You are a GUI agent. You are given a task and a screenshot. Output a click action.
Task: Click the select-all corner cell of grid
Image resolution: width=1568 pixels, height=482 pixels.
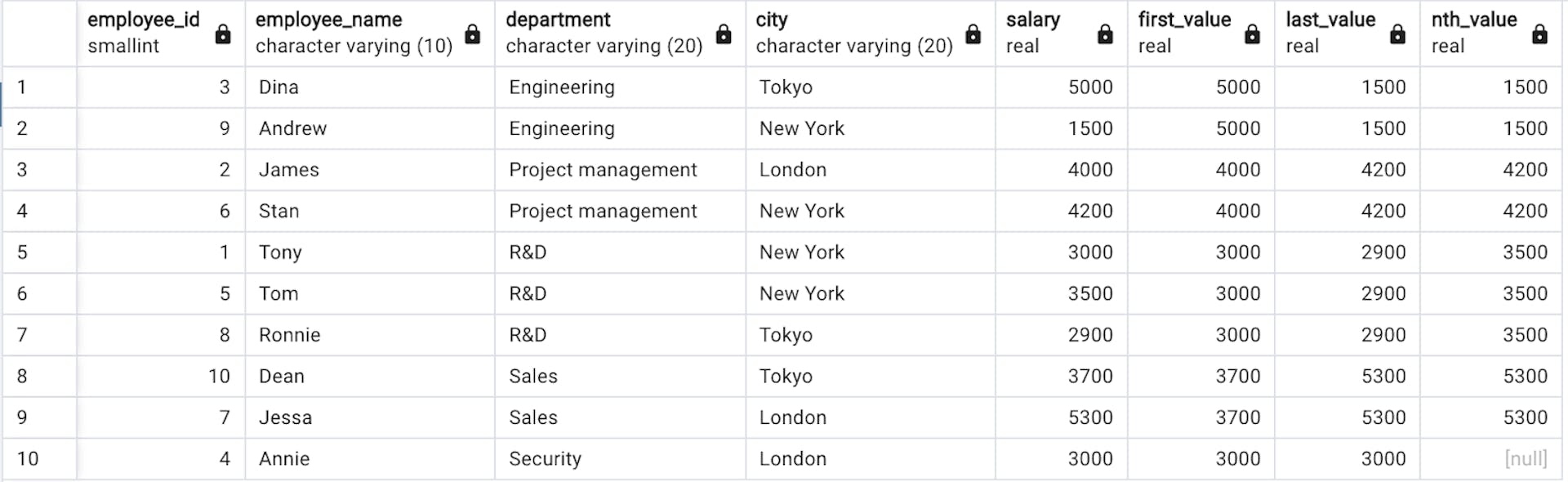click(39, 33)
